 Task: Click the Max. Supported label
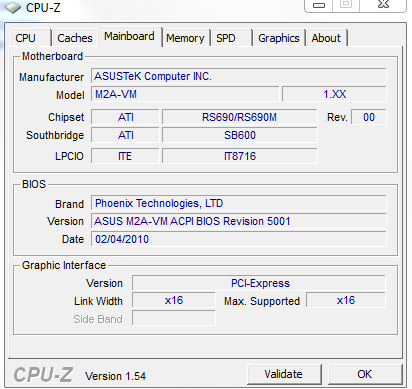pos(262,301)
